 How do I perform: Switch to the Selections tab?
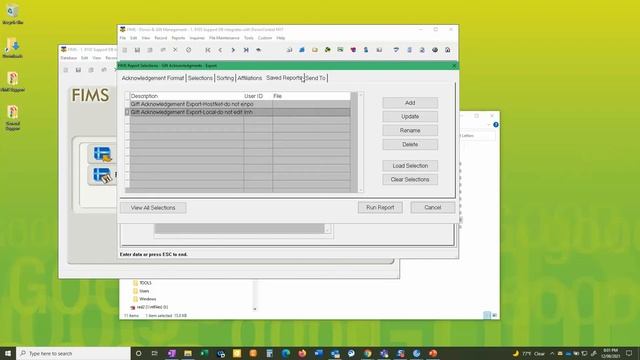pos(200,78)
